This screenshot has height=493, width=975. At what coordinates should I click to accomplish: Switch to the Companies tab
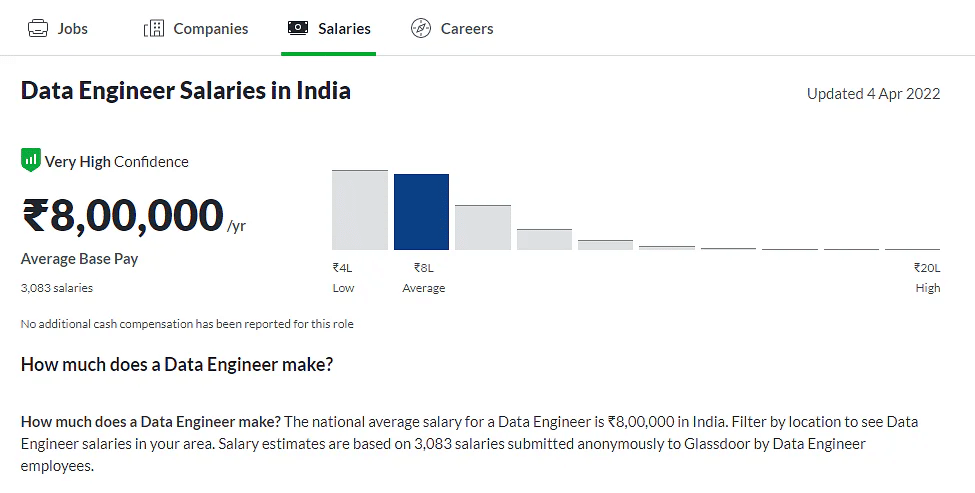[210, 28]
